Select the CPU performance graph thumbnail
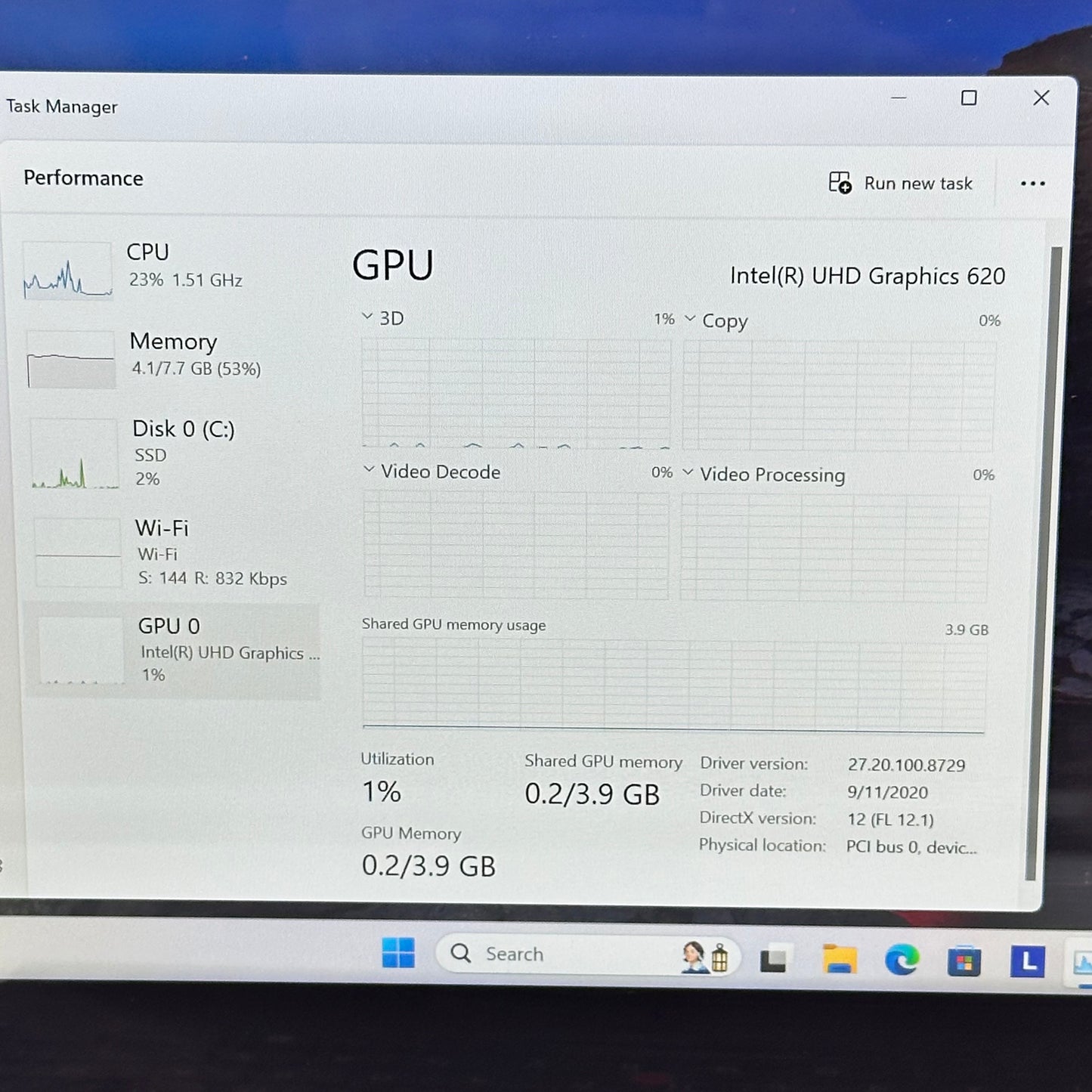This screenshot has height=1092, width=1092. tap(68, 271)
